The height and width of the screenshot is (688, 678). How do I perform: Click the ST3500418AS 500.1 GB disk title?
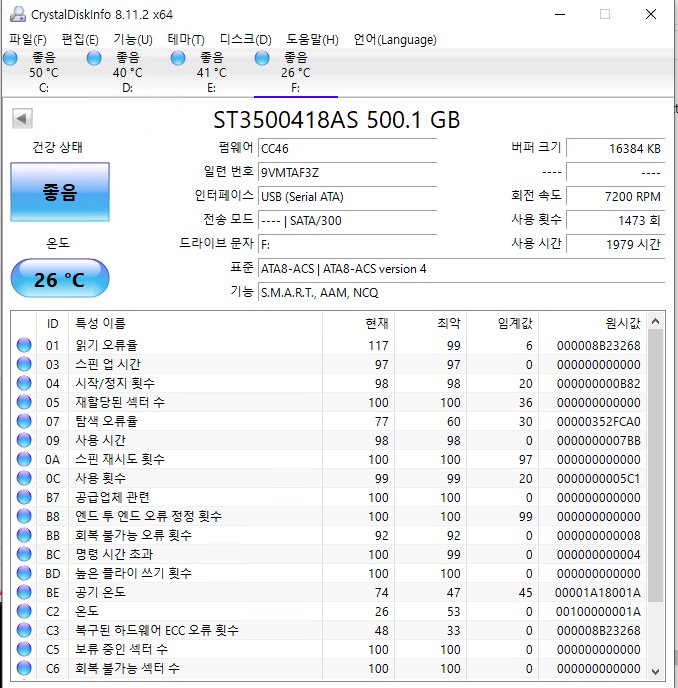[x=337, y=120]
